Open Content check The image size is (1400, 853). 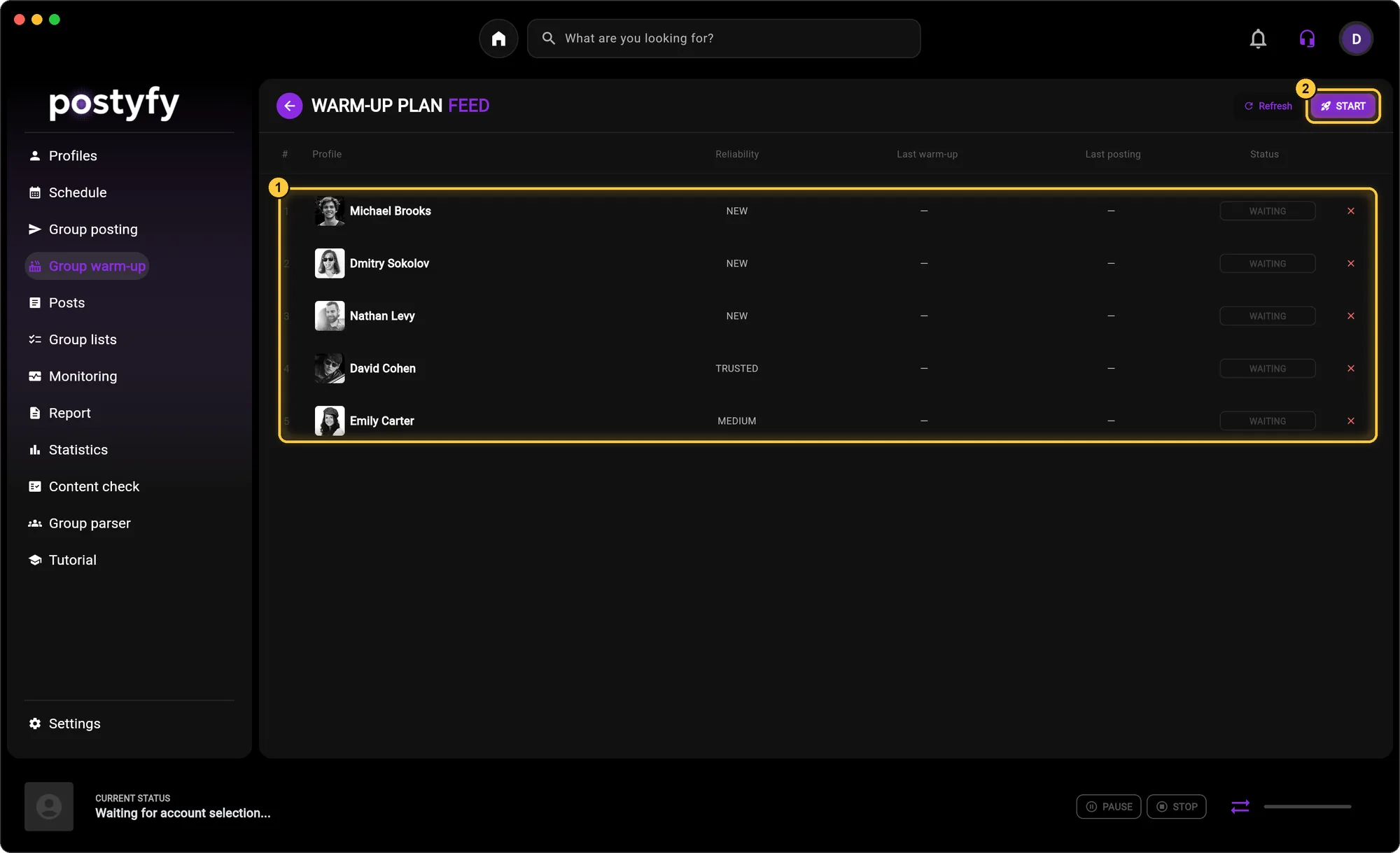83,486
